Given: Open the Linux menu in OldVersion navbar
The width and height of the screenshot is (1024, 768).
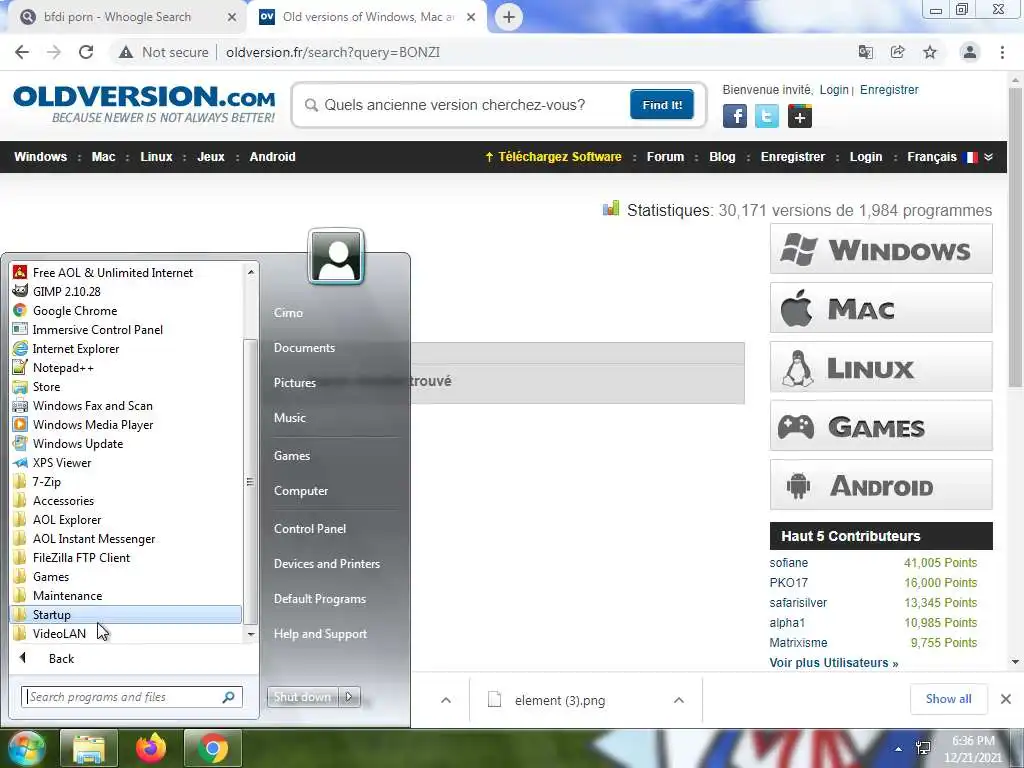Looking at the screenshot, I should point(156,157).
